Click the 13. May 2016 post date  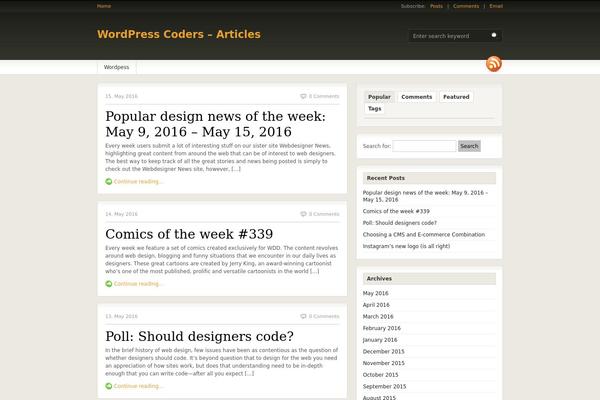coord(121,316)
